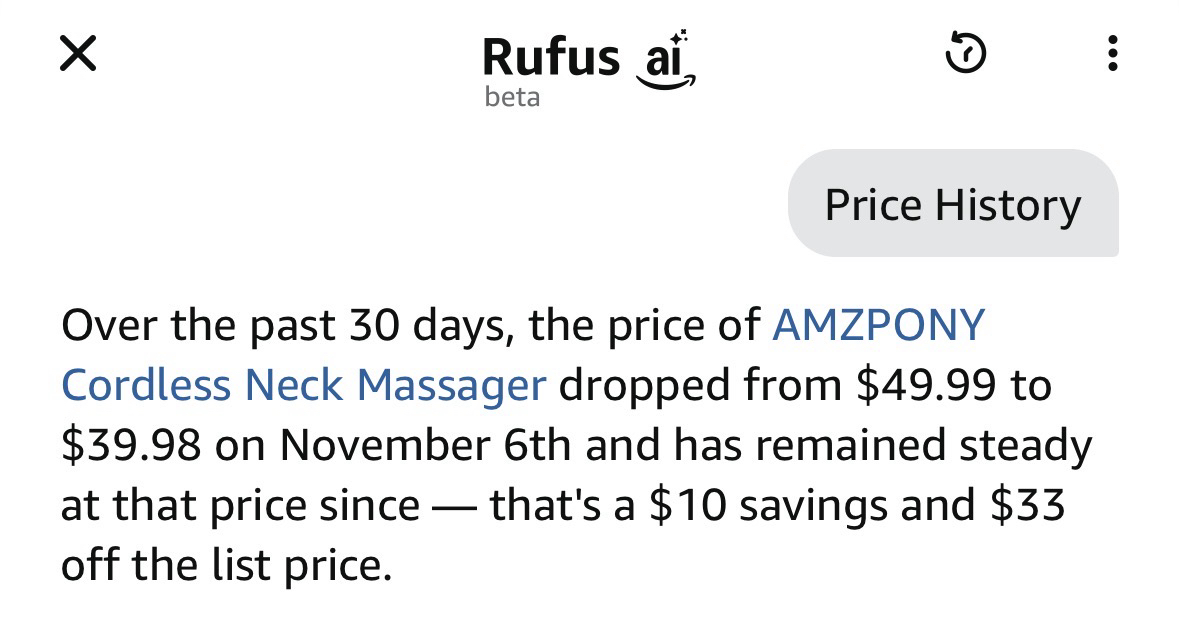Image resolution: width=1179 pixels, height=638 pixels.
Task: Click the $10 savings text
Action: coord(686,506)
